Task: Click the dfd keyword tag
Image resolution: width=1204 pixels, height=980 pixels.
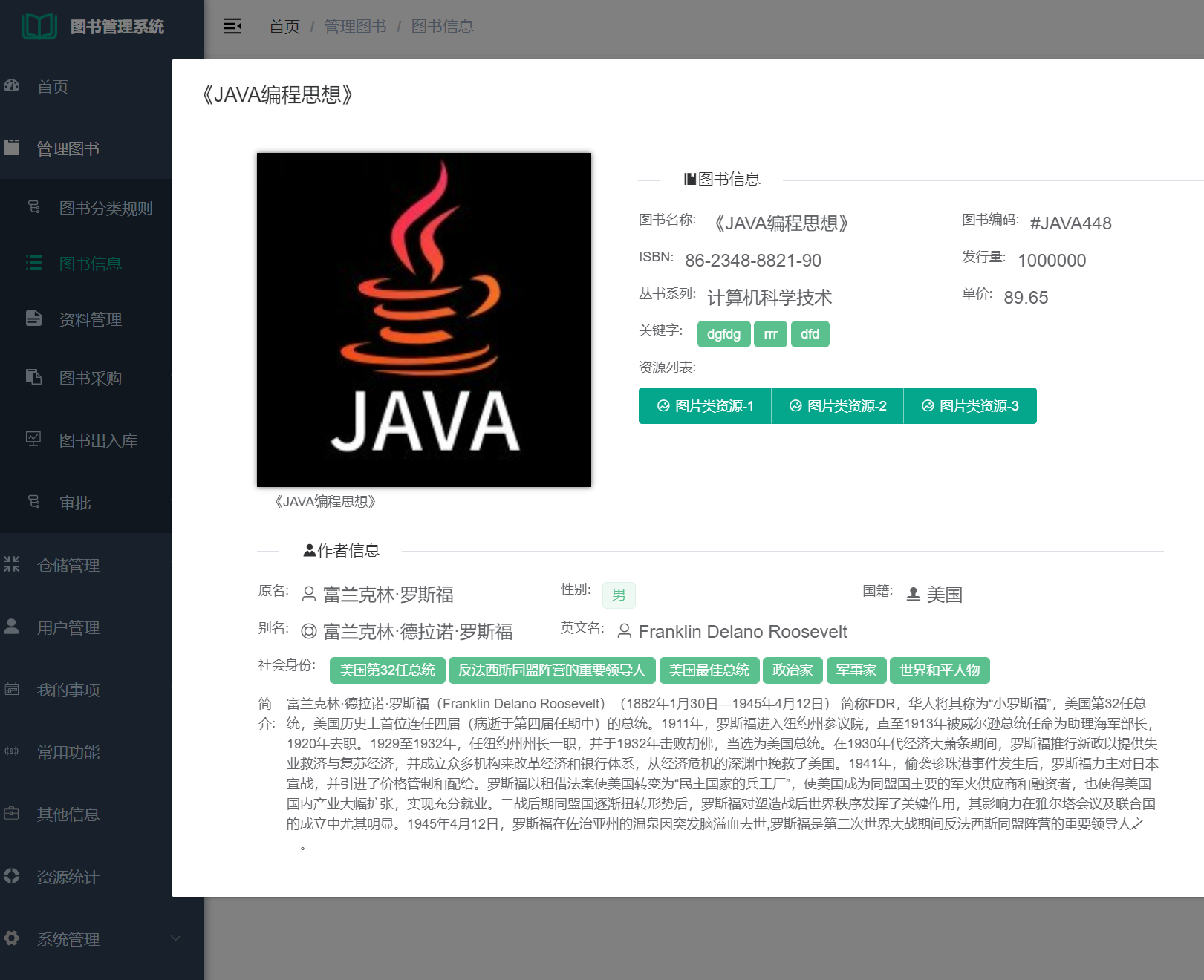Action: pyautogui.click(x=810, y=334)
